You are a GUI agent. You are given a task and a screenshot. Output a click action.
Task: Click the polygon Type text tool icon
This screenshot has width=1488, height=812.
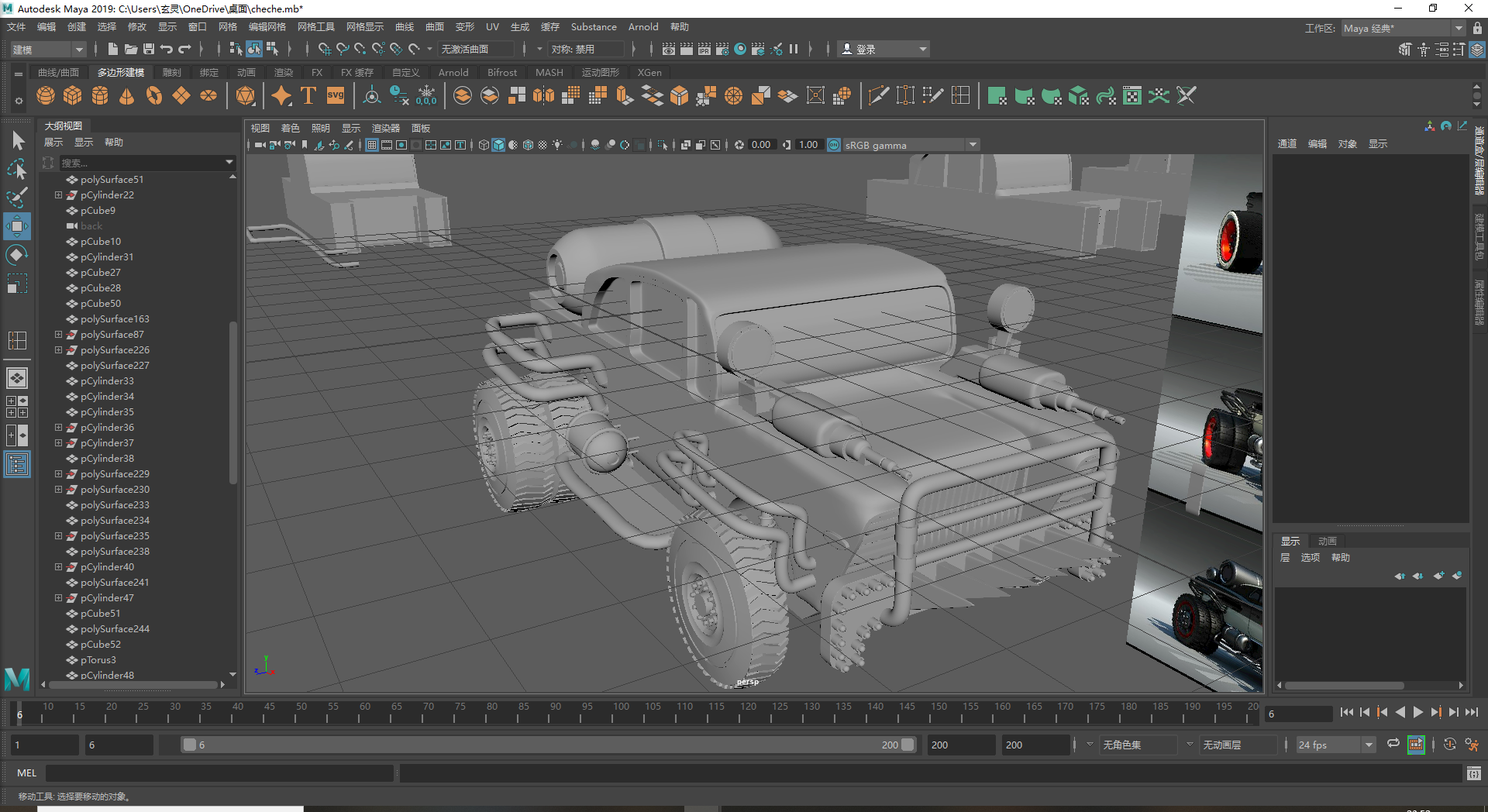[x=308, y=95]
